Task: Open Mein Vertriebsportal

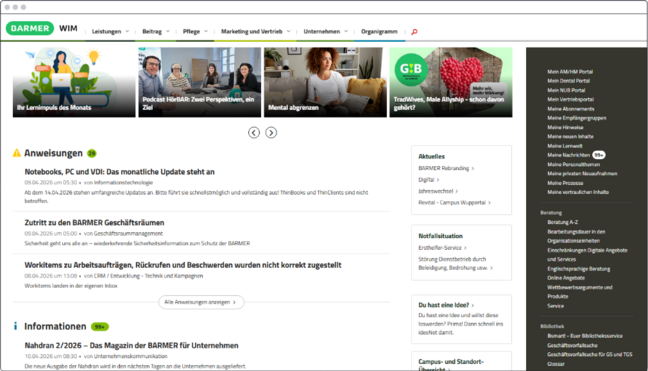Action: pyautogui.click(x=570, y=100)
